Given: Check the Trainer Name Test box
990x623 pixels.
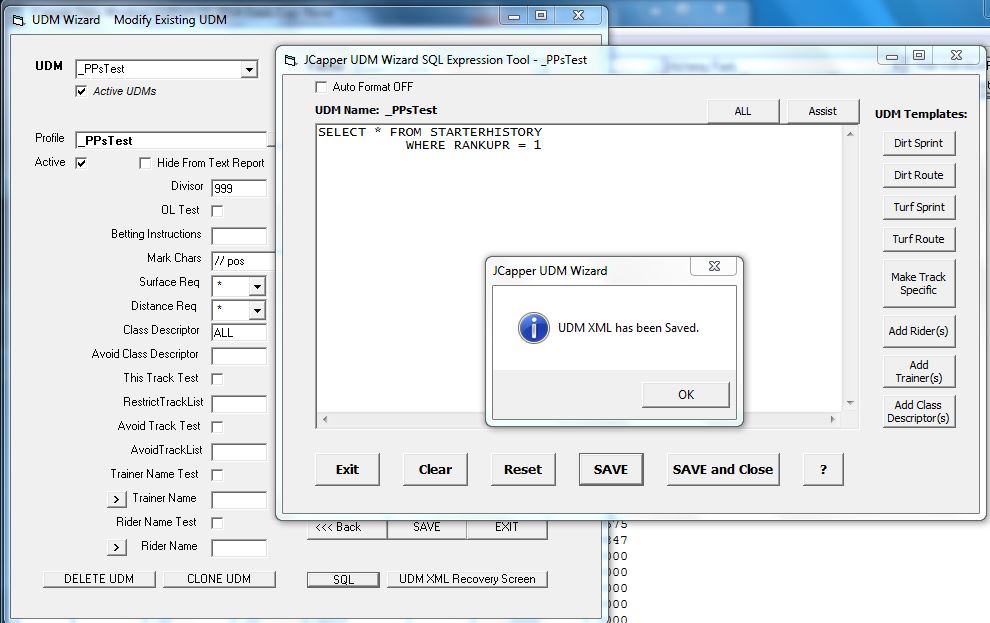Looking at the screenshot, I should pyautogui.click(x=217, y=475).
